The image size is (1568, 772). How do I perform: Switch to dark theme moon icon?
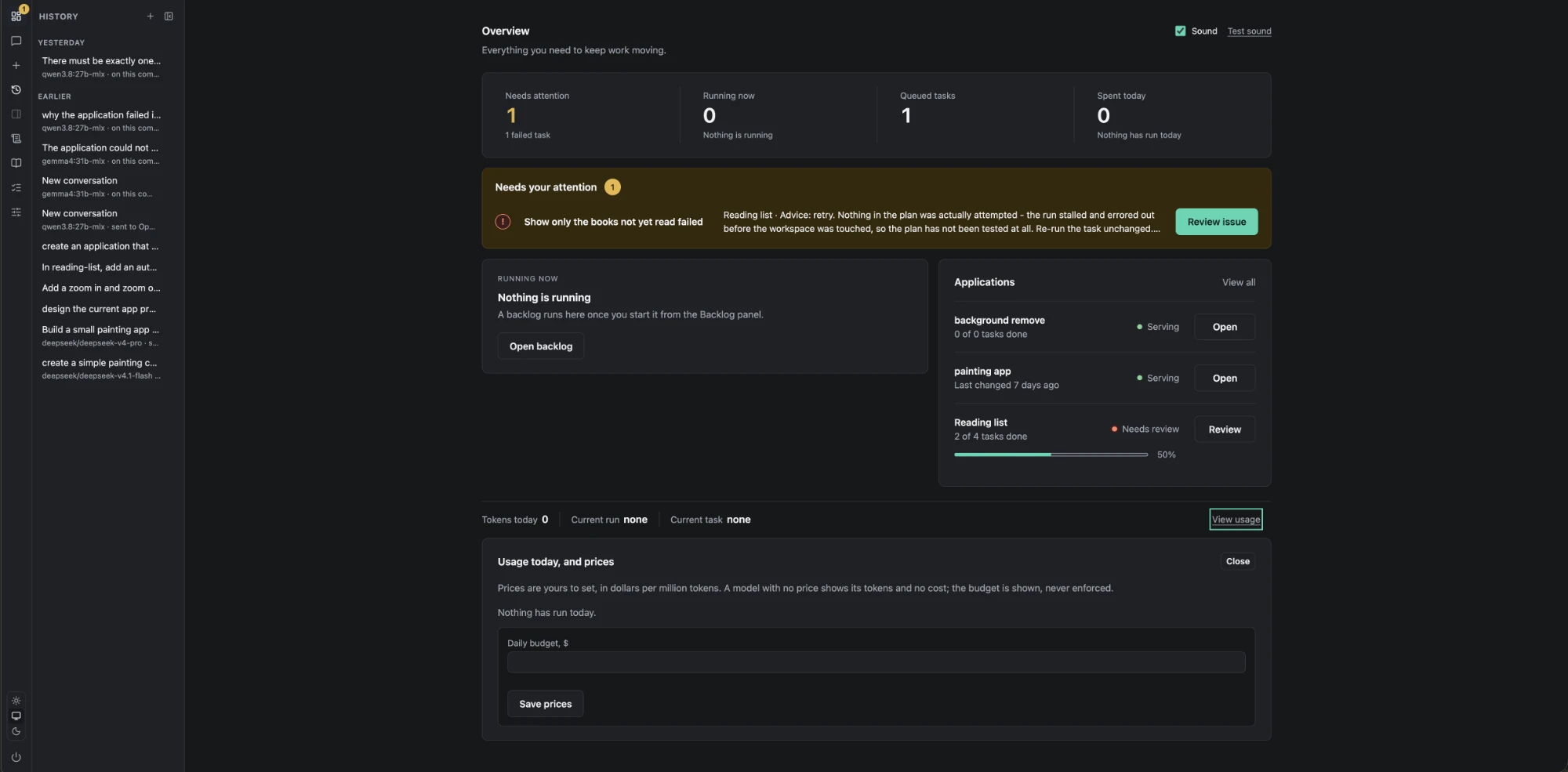tap(16, 732)
